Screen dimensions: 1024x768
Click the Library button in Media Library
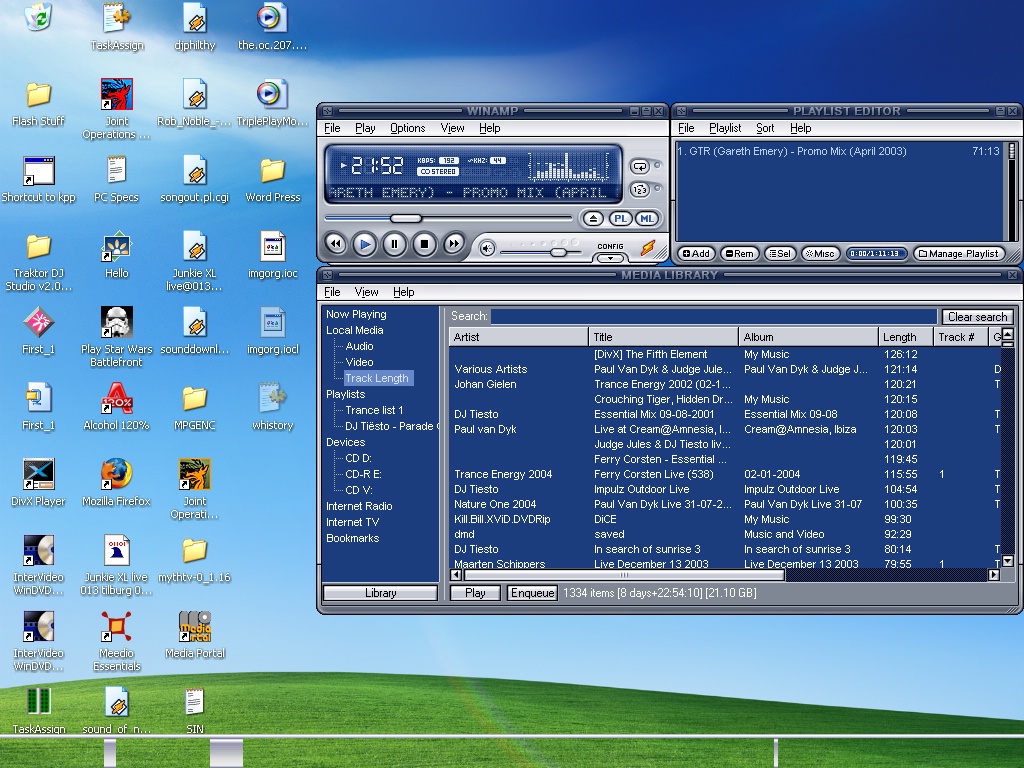pyautogui.click(x=380, y=593)
